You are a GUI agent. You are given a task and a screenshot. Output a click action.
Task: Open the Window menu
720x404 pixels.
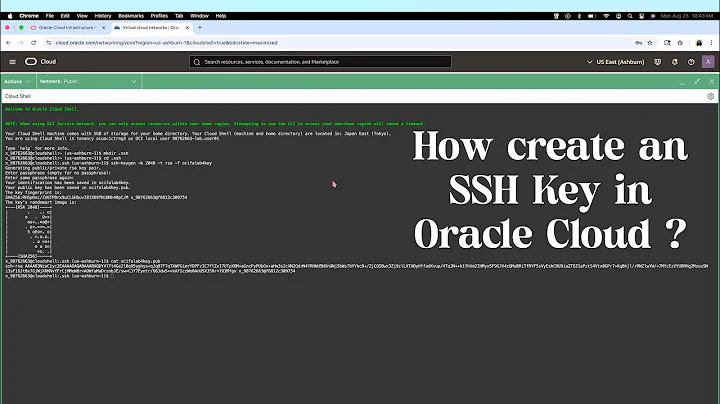(199, 16)
